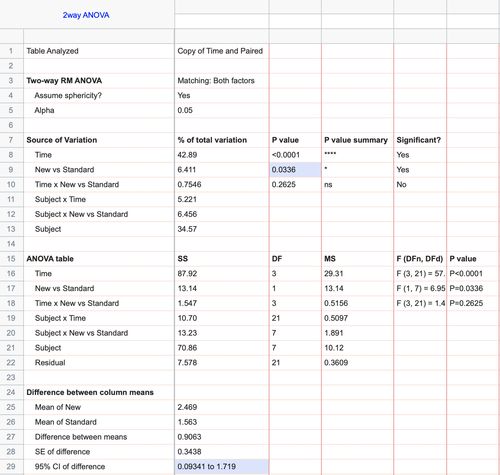Click row number 15 header
This screenshot has height=475, width=500.
(x=11, y=259)
